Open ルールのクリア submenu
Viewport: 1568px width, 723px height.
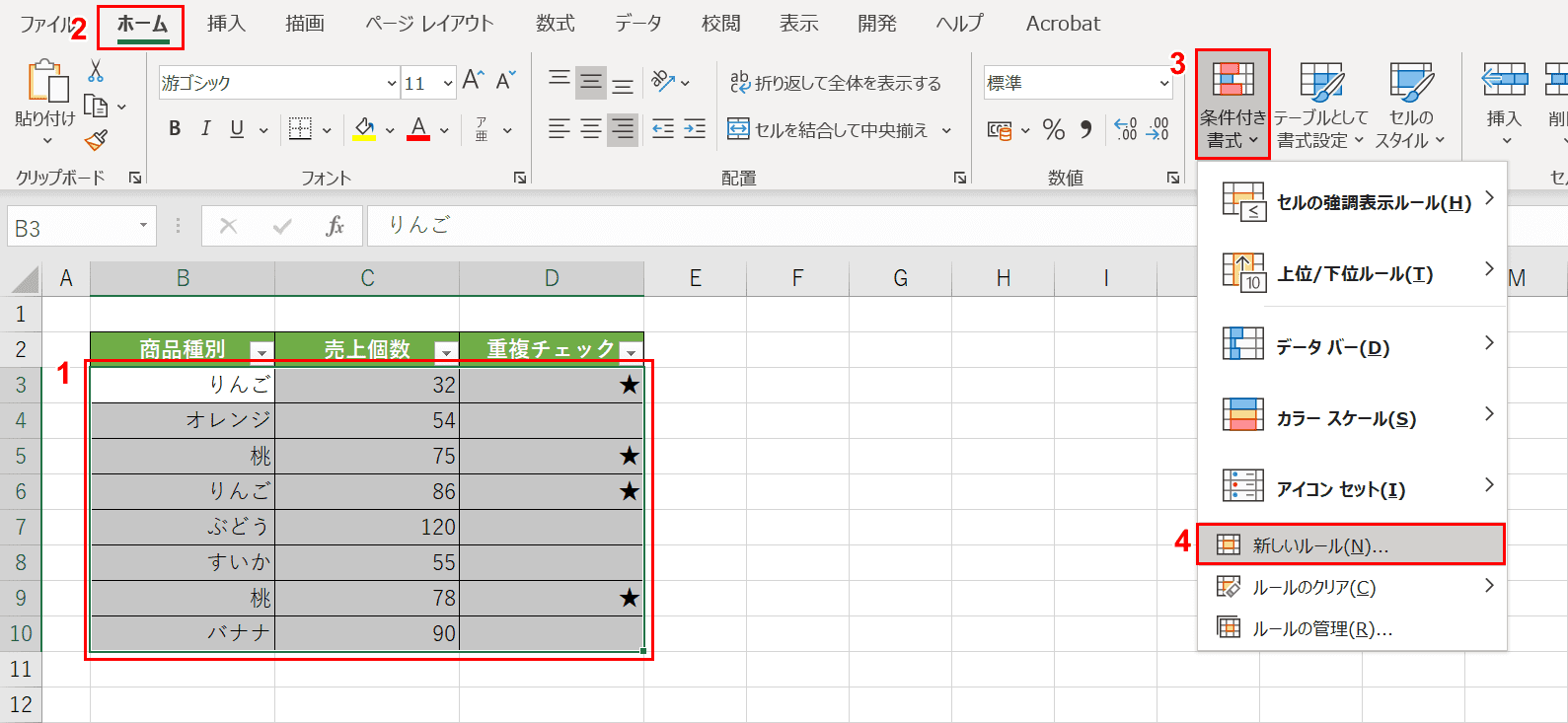1352,587
